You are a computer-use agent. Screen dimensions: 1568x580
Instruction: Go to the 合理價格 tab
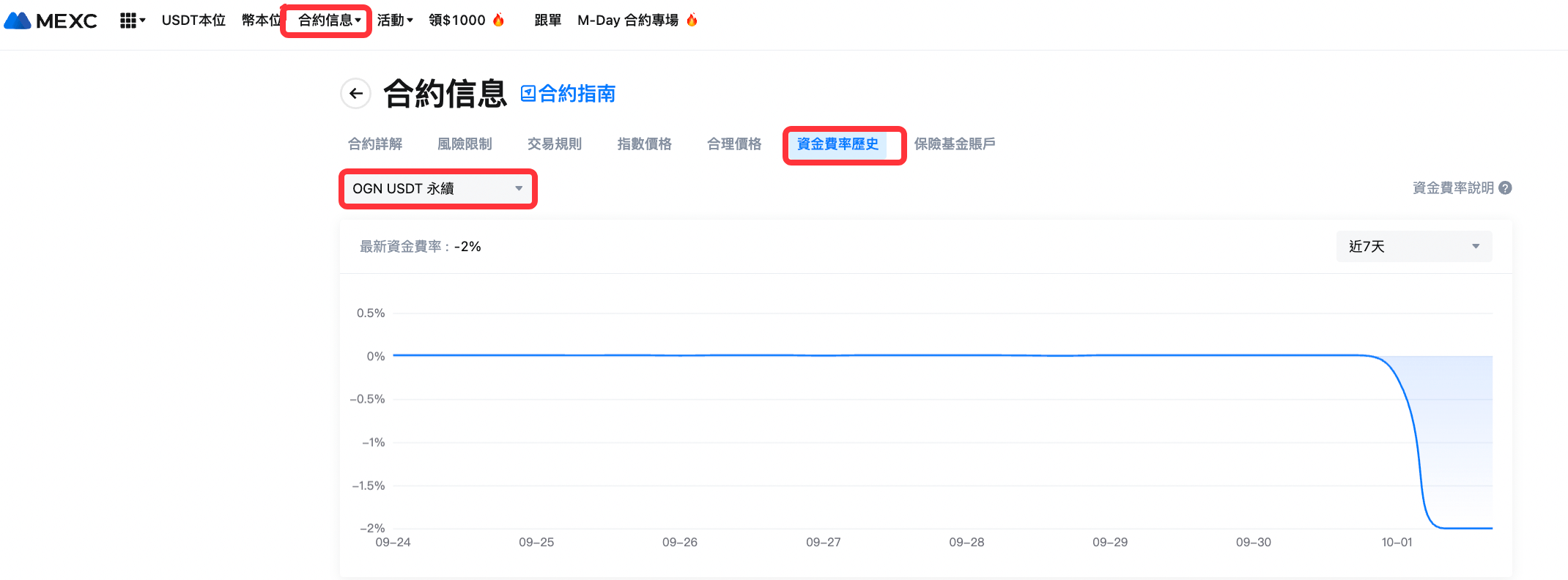(734, 144)
